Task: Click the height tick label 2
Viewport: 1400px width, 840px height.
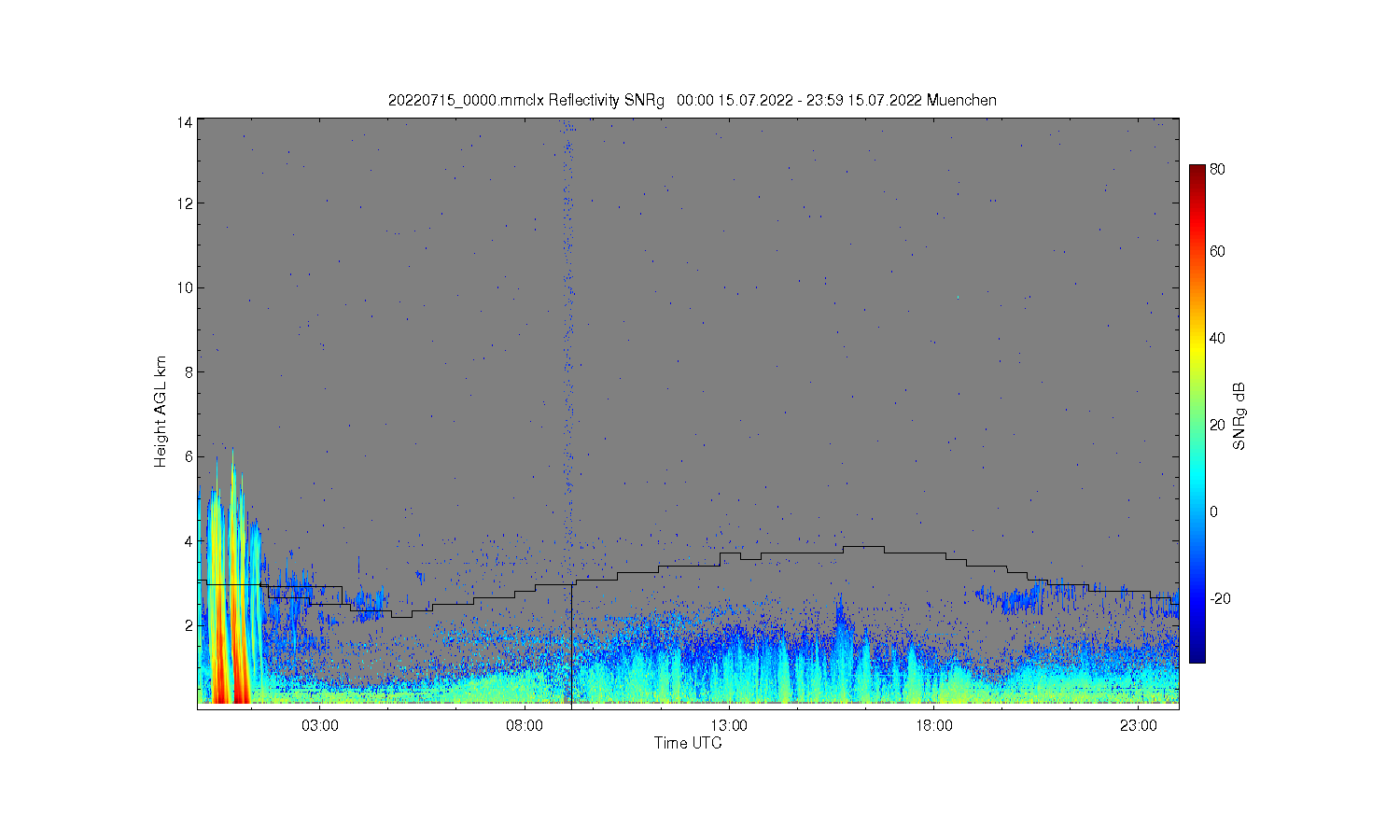Action: [x=189, y=625]
